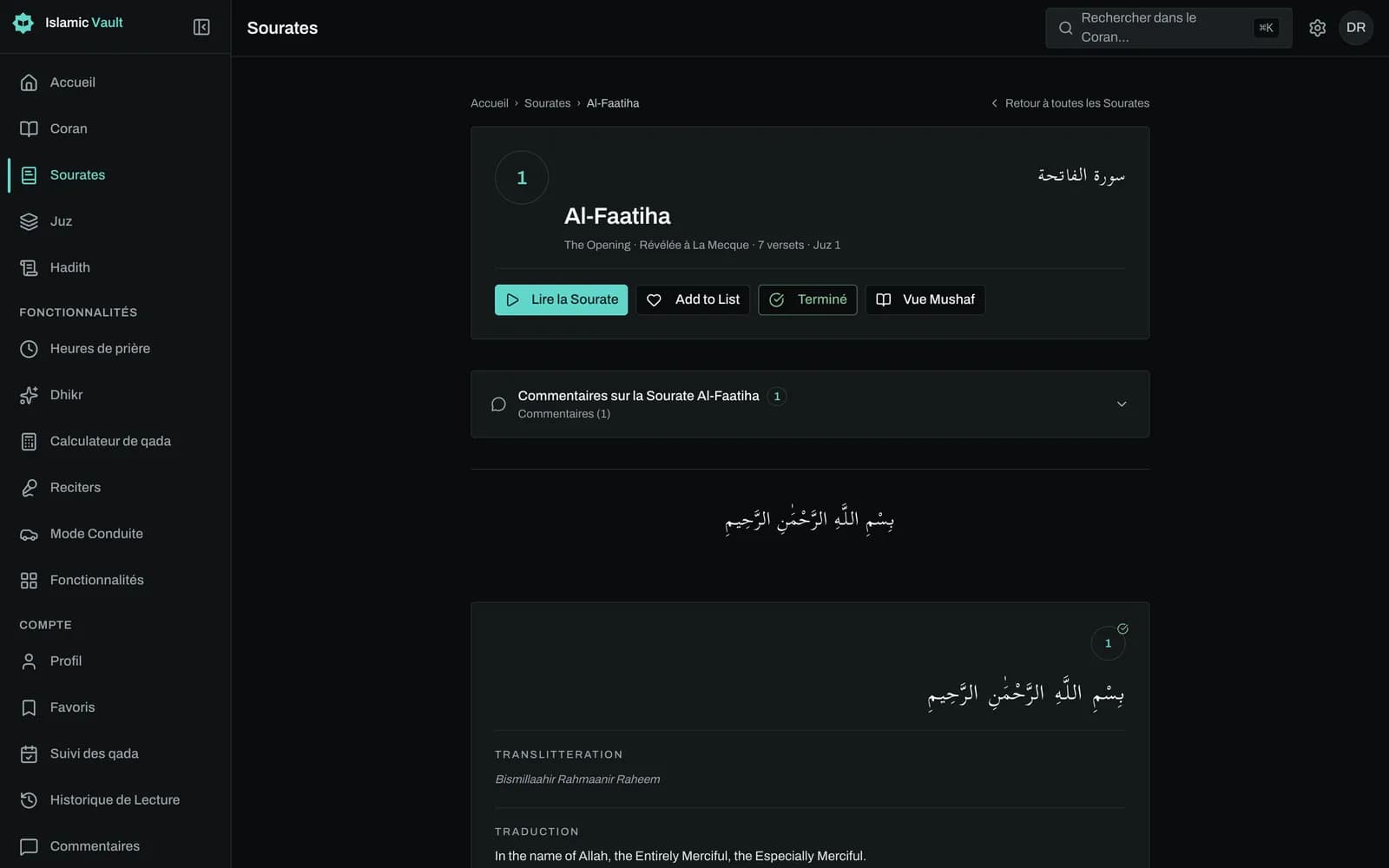The image size is (1389, 868).
Task: Click Retour à toutes les Sourates
Action: click(x=1070, y=103)
